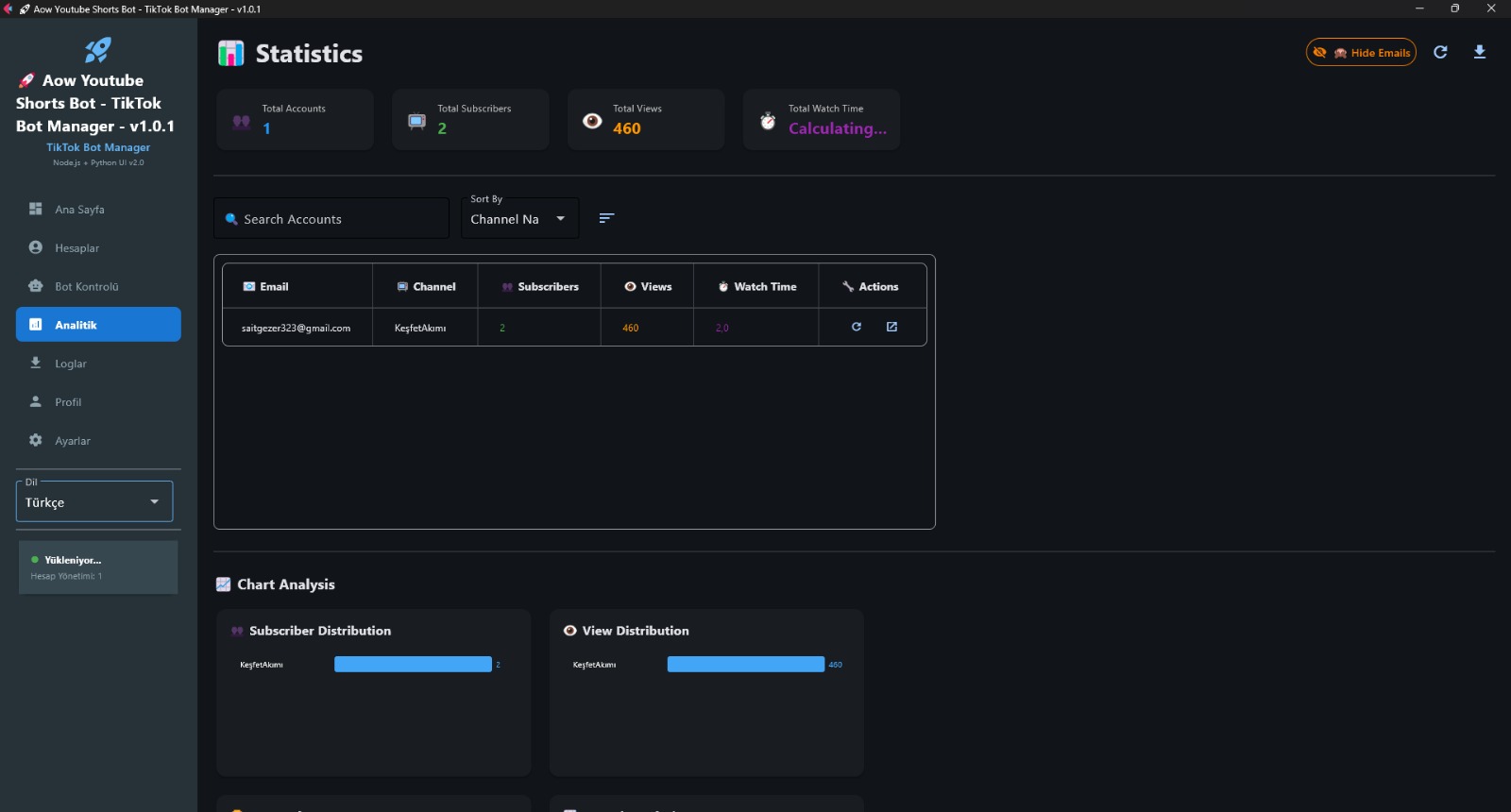1511x812 pixels.
Task: Open KeşfetAkımı channel in external link
Action: coord(891,327)
